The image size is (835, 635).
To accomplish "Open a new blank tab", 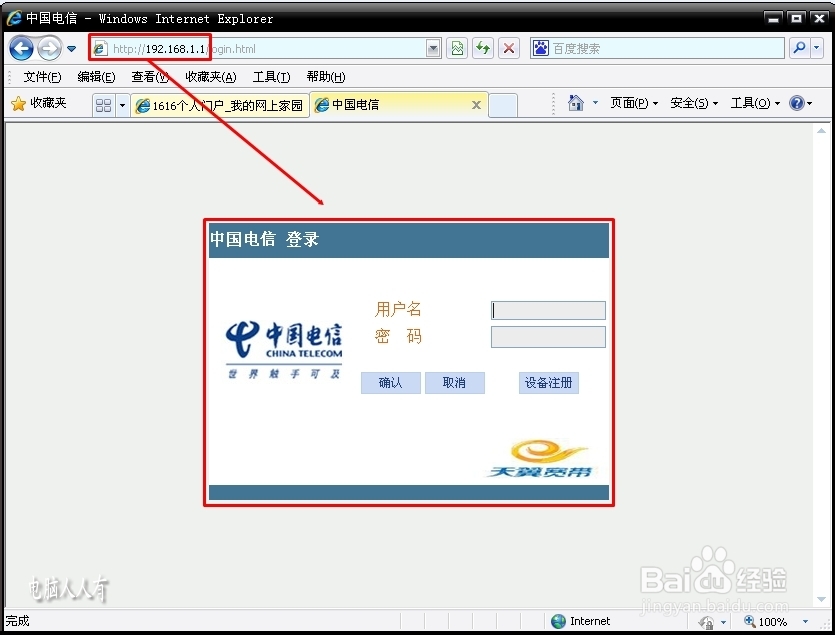I will tap(503, 105).
